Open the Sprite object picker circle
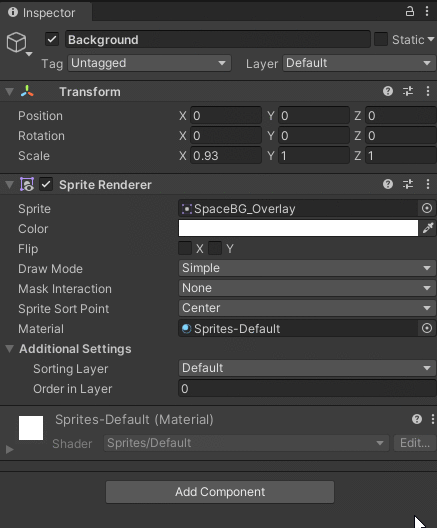Viewport: 437px width, 528px height. point(427,208)
